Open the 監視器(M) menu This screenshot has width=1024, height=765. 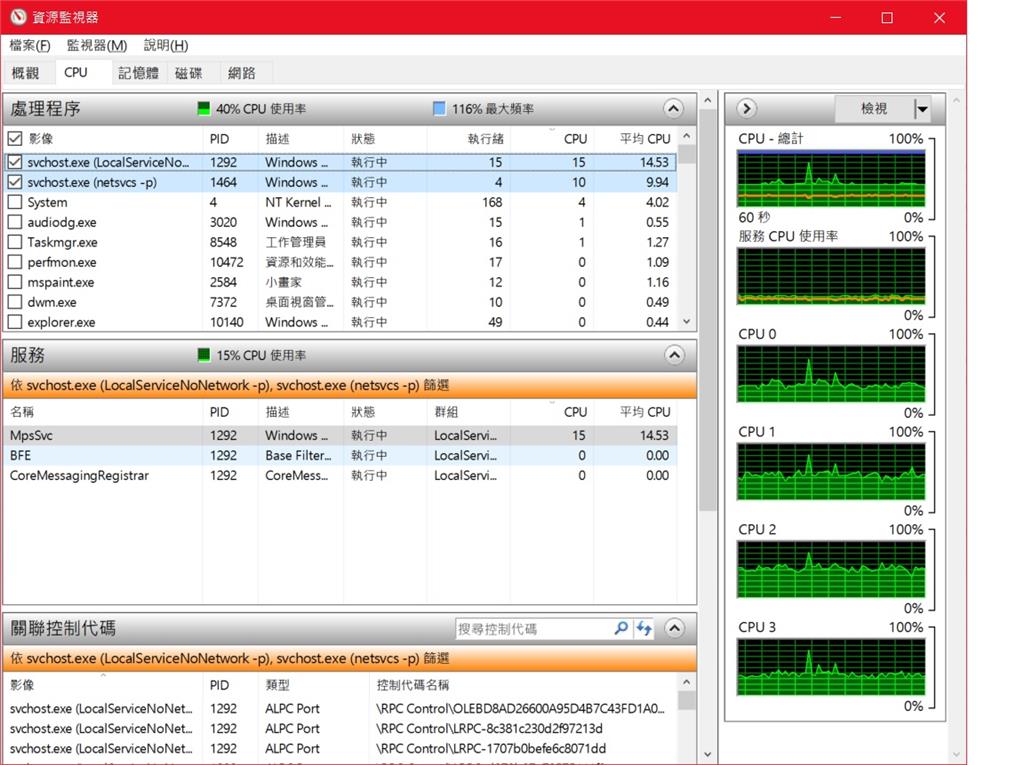tap(97, 45)
